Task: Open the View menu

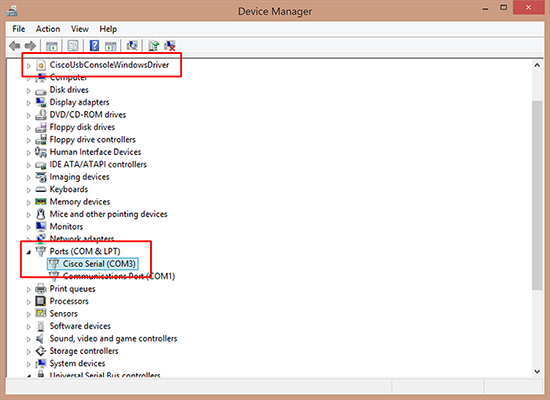Action: pyautogui.click(x=80, y=29)
